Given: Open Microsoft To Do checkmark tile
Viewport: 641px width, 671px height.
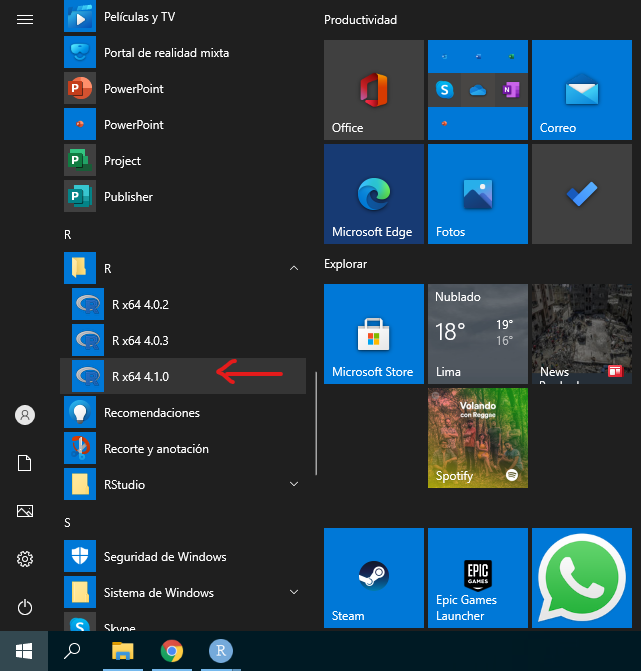Looking at the screenshot, I should (582, 194).
